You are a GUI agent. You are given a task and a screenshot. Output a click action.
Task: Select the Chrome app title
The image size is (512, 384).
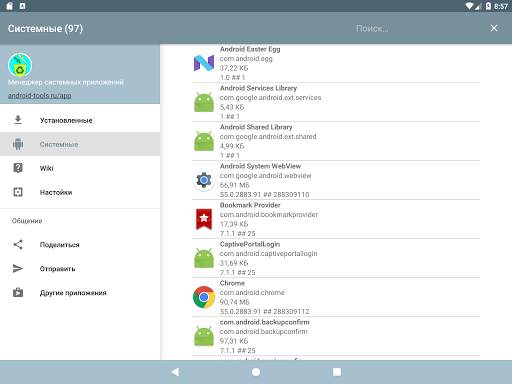232,283
